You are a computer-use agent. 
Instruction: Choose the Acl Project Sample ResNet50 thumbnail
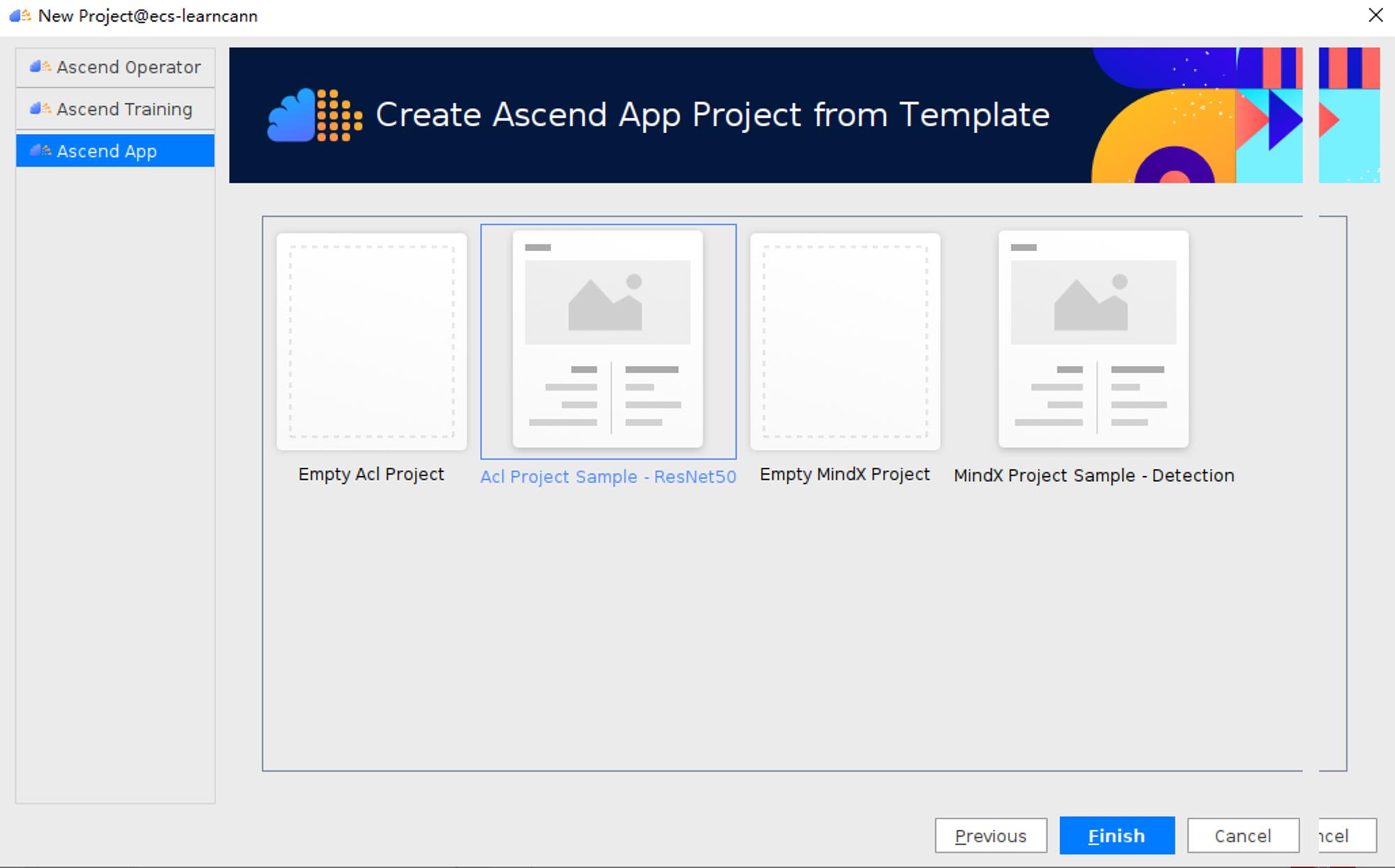(608, 340)
